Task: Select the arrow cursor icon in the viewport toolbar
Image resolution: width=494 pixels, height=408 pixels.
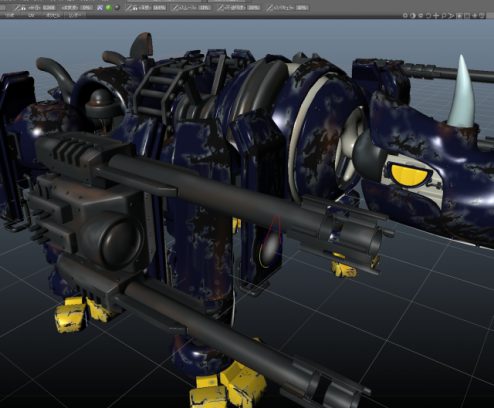Action: (451, 16)
